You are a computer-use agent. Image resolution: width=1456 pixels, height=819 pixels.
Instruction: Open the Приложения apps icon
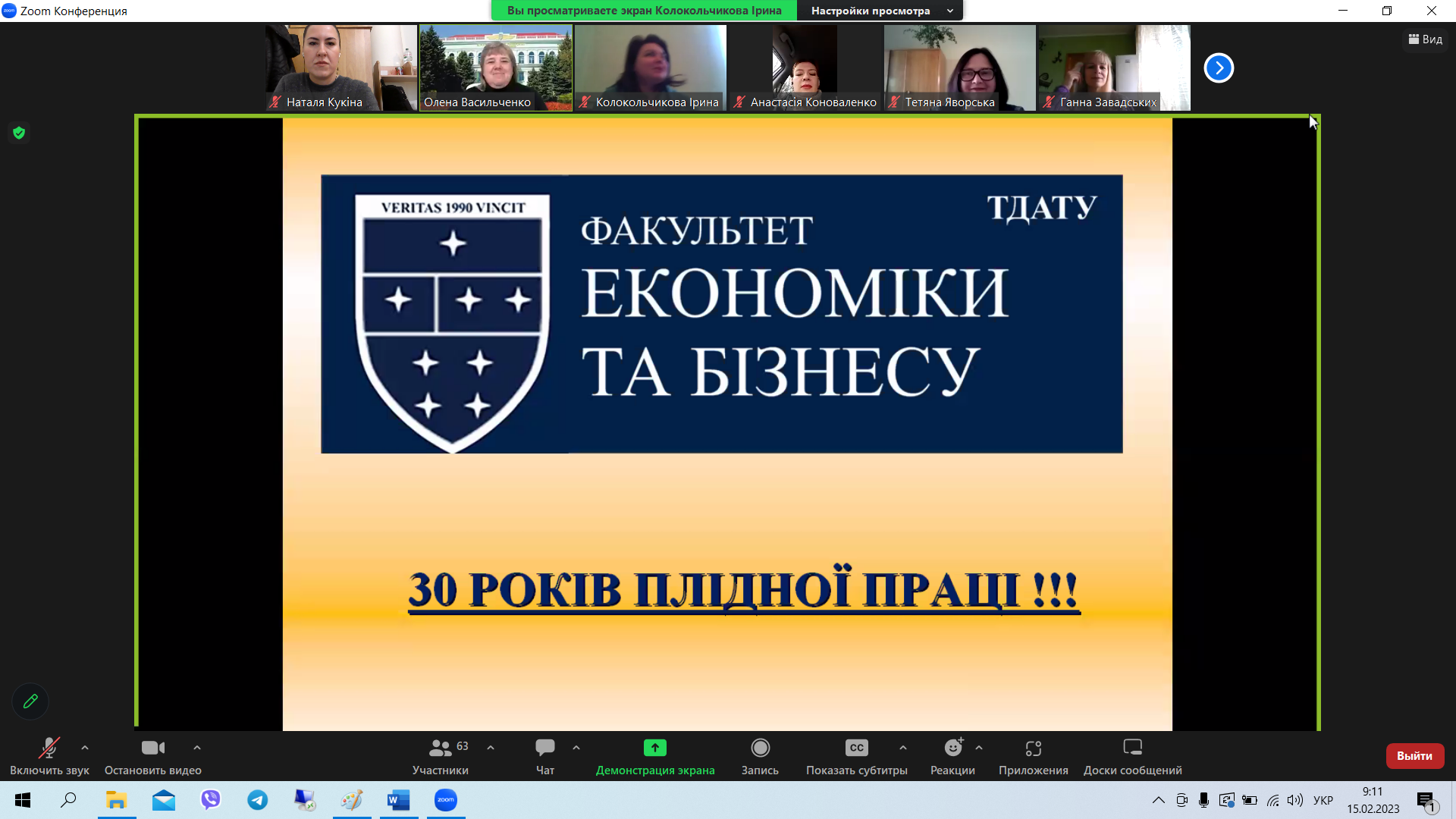pos(1033,748)
